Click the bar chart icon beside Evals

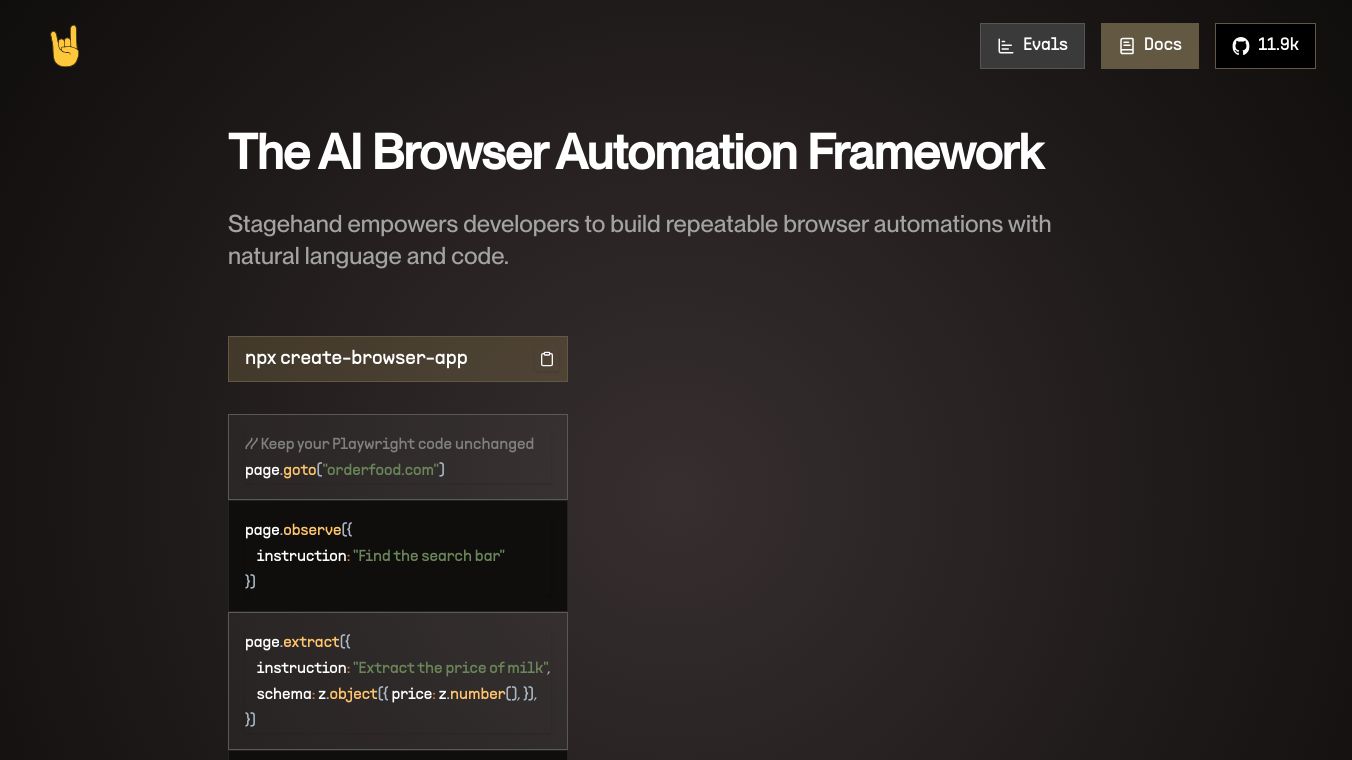1006,46
